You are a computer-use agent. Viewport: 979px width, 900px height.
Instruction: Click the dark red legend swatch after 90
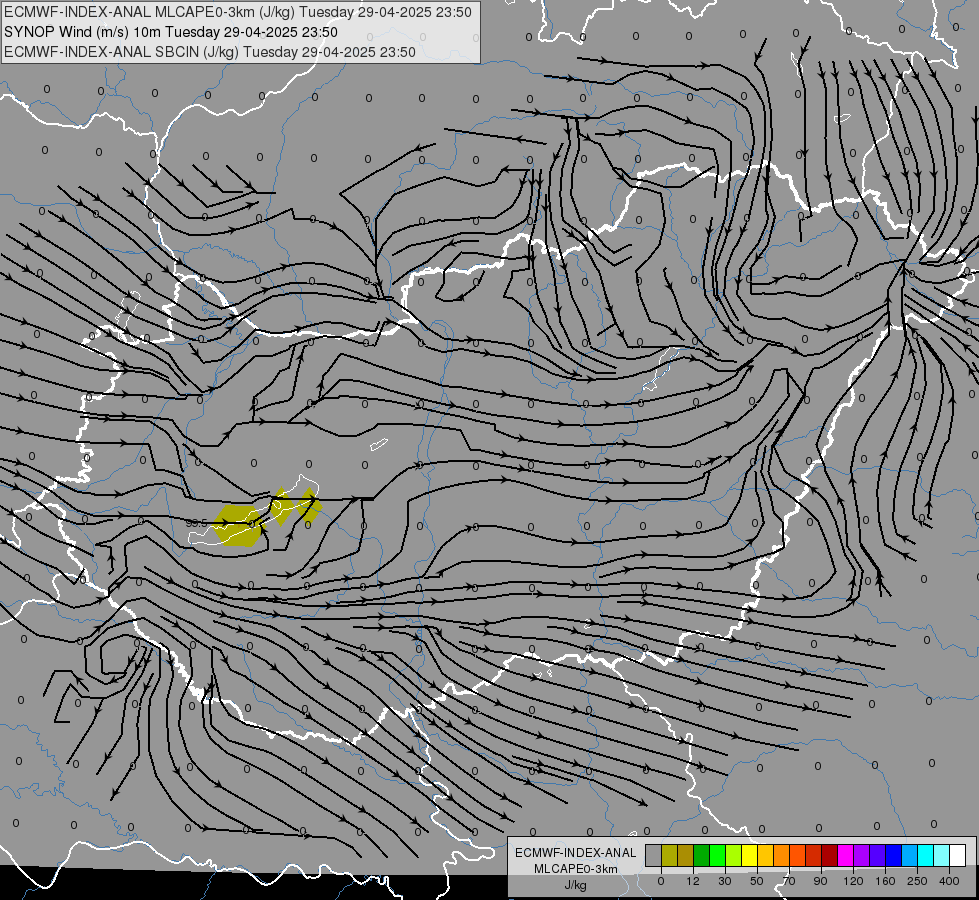[830, 855]
